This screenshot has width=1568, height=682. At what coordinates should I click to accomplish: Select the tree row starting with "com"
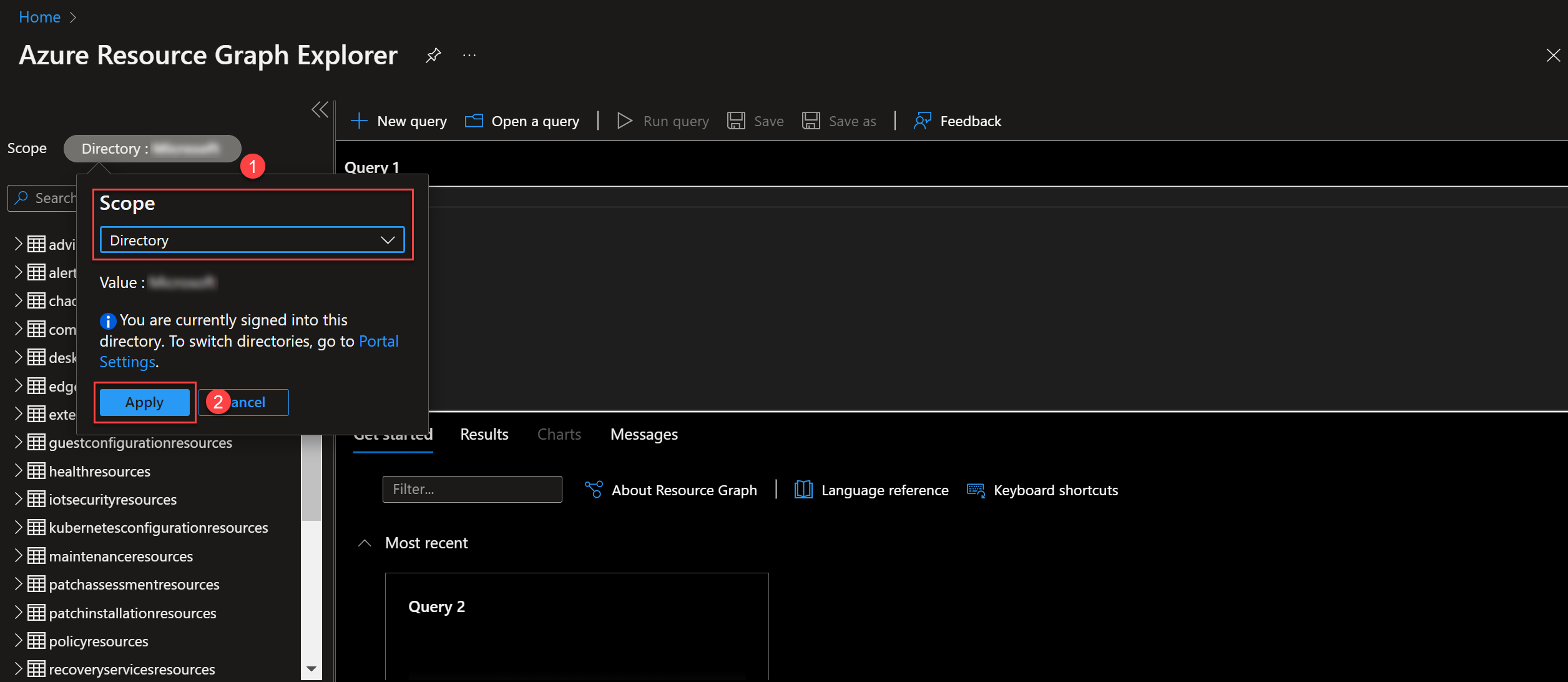point(45,329)
